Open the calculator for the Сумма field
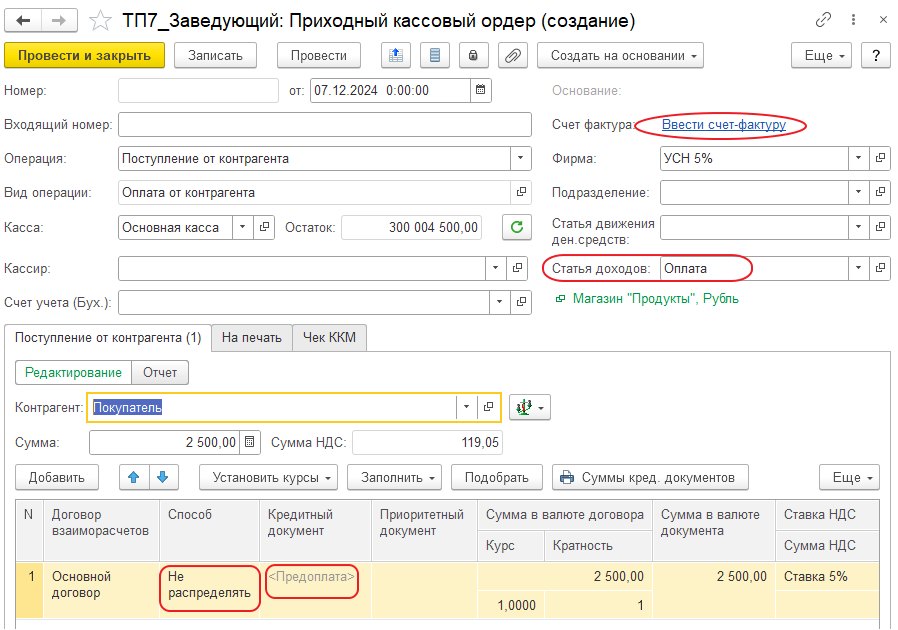This screenshot has width=898, height=630. pos(250,442)
